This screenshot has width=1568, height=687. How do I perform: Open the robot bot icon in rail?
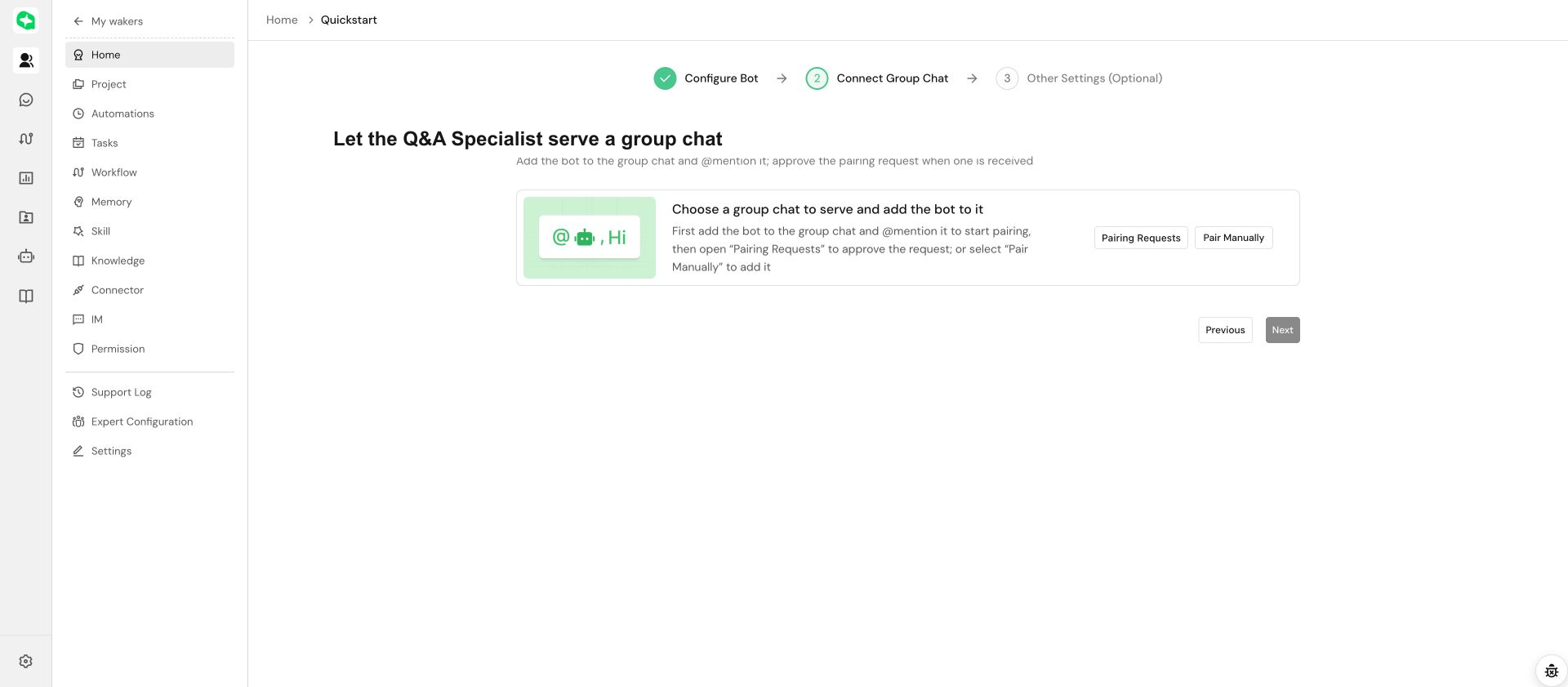[26, 257]
